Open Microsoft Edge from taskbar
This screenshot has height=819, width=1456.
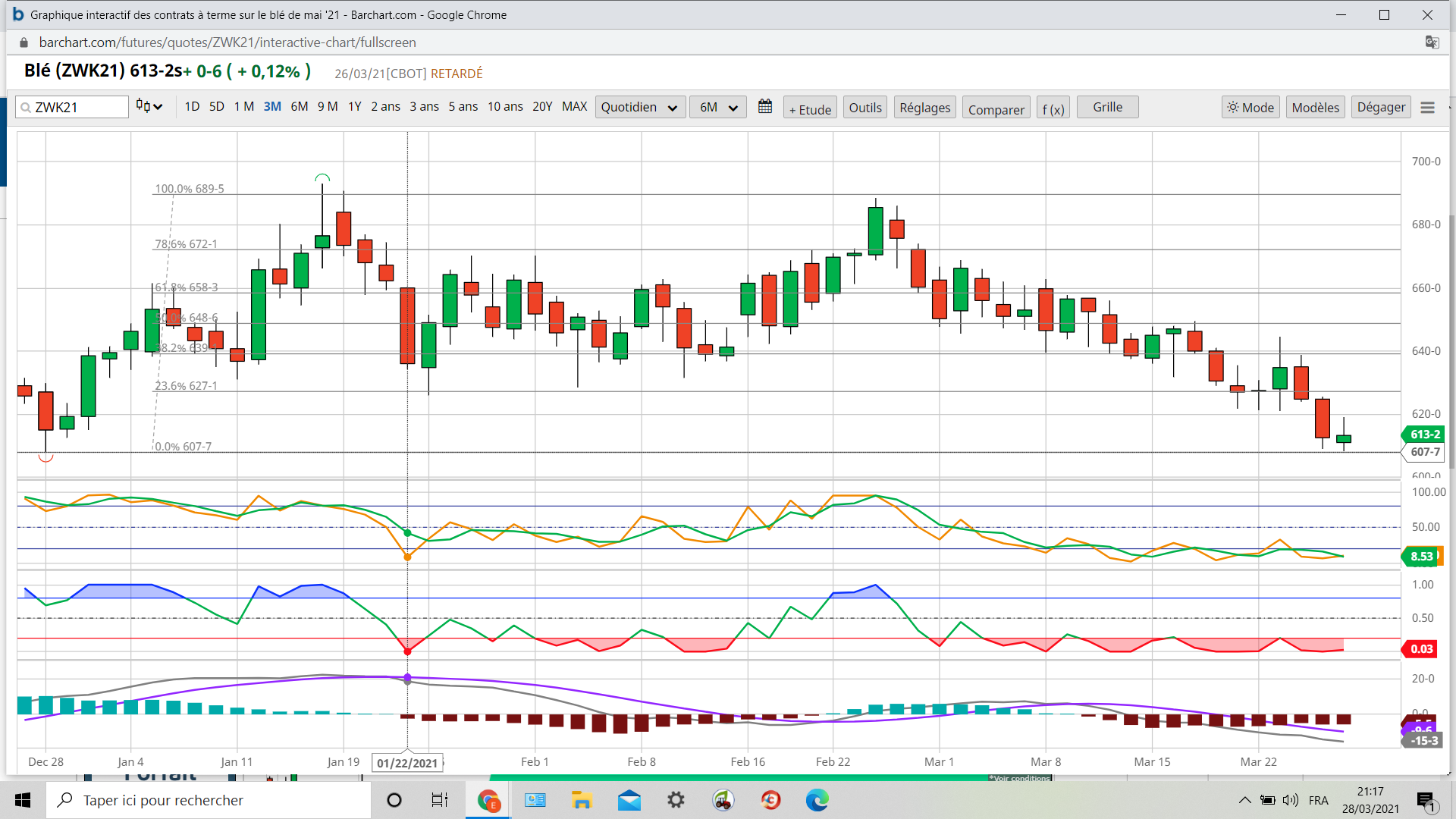click(817, 800)
